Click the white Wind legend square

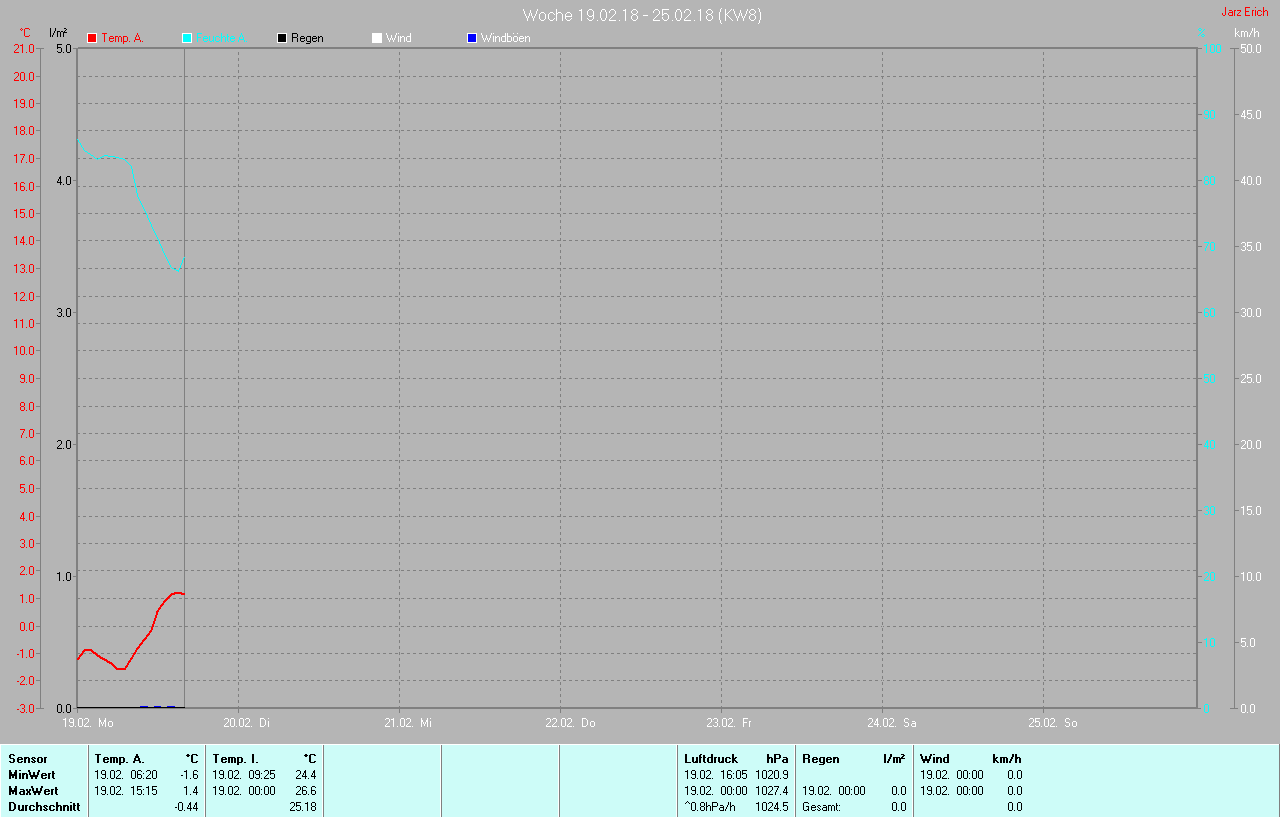pos(377,38)
